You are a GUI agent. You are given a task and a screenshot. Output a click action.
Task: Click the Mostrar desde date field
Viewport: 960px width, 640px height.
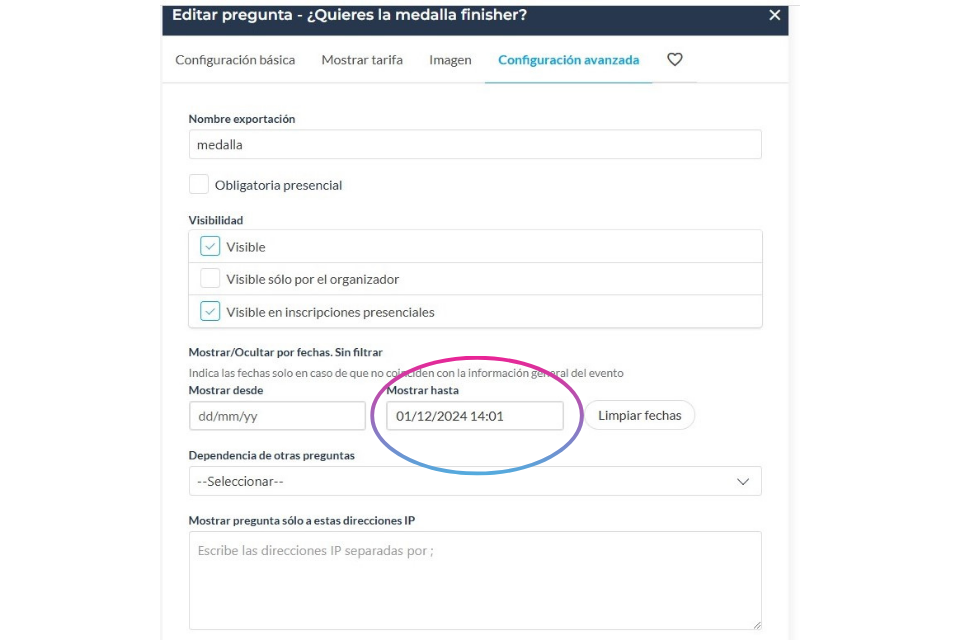277,416
